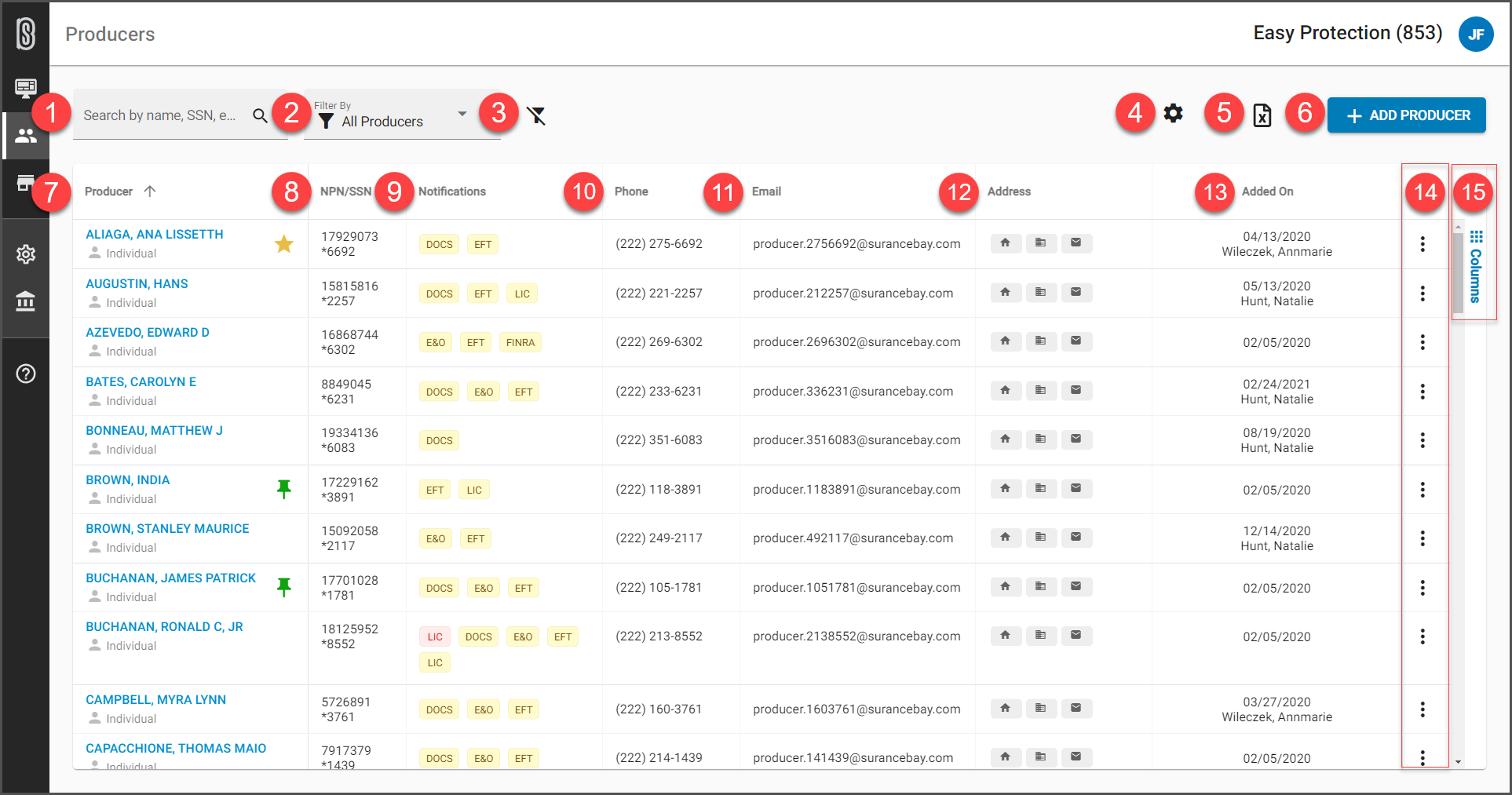The height and width of the screenshot is (795, 1512).
Task: Show business address for AUGUSTIN, HANS
Action: (x=1041, y=293)
